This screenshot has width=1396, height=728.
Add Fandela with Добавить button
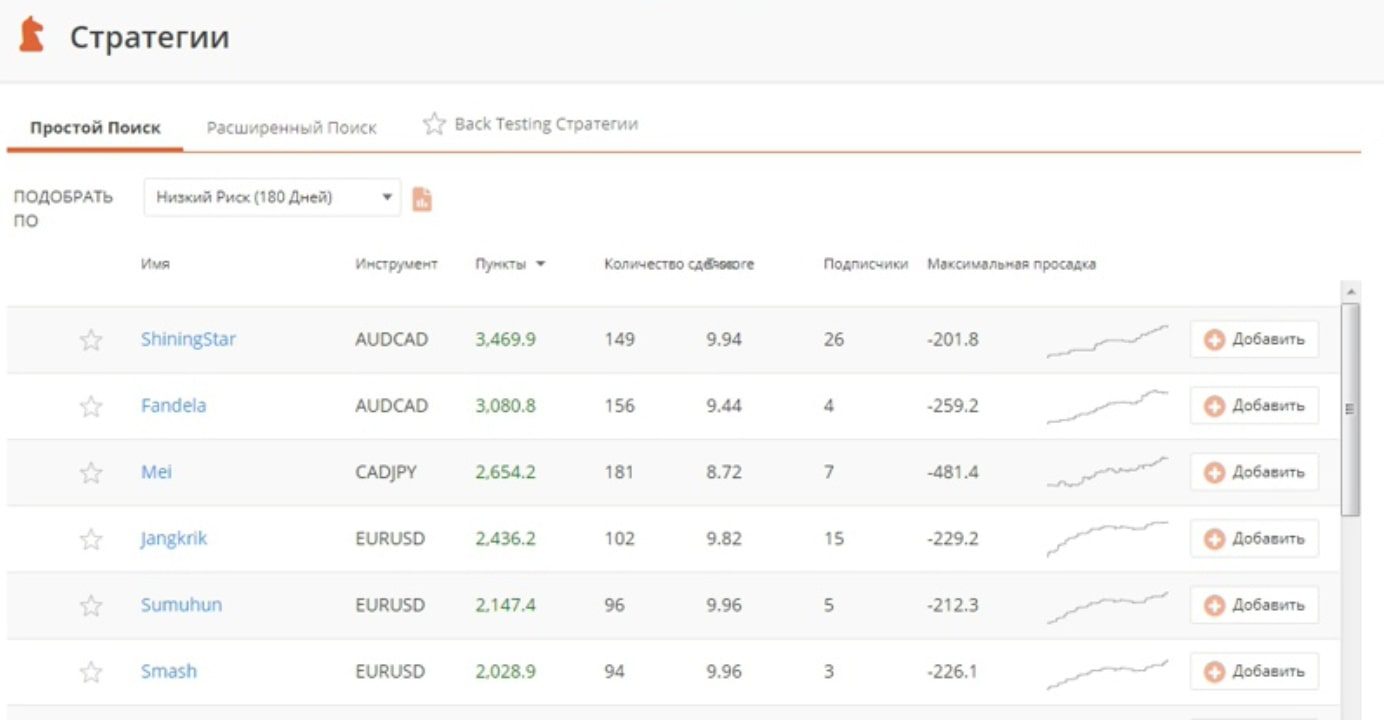(1254, 406)
